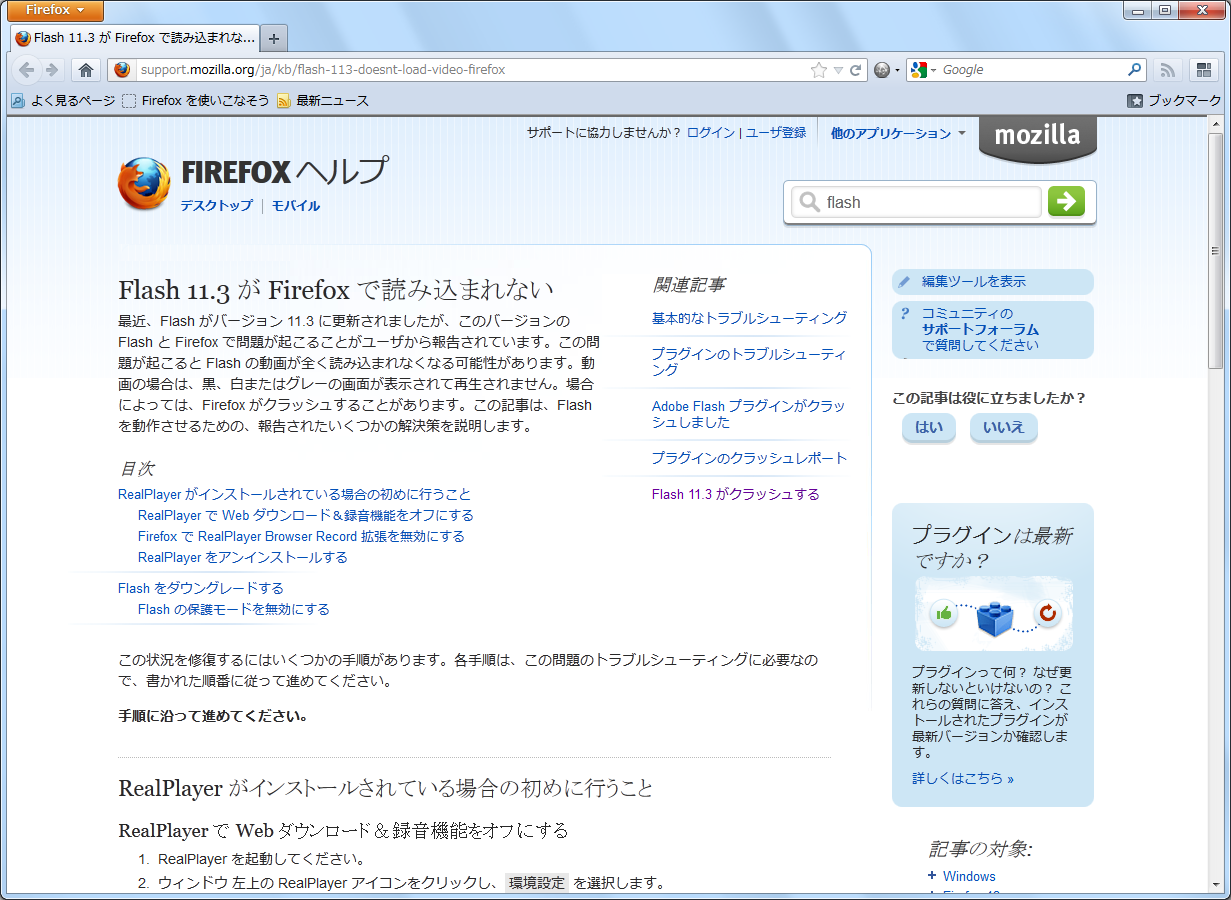Vote いいえ for article helpfulness
Image resolution: width=1231 pixels, height=900 pixels.
1003,428
